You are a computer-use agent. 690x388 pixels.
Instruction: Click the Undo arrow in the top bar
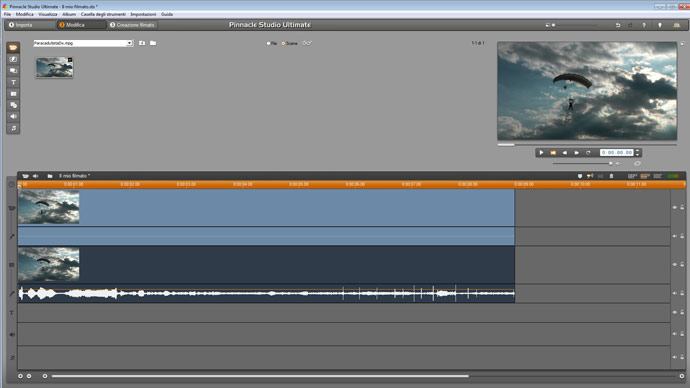coord(618,25)
